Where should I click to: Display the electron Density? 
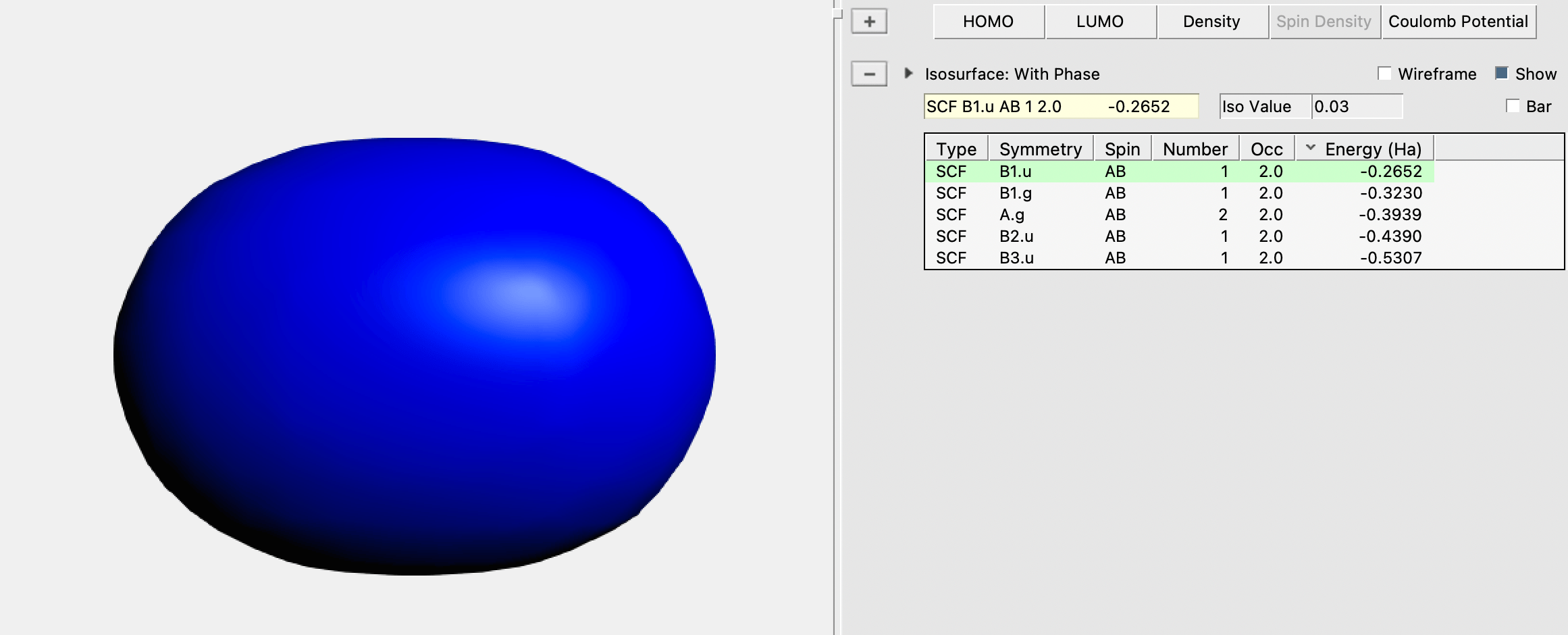point(1212,21)
